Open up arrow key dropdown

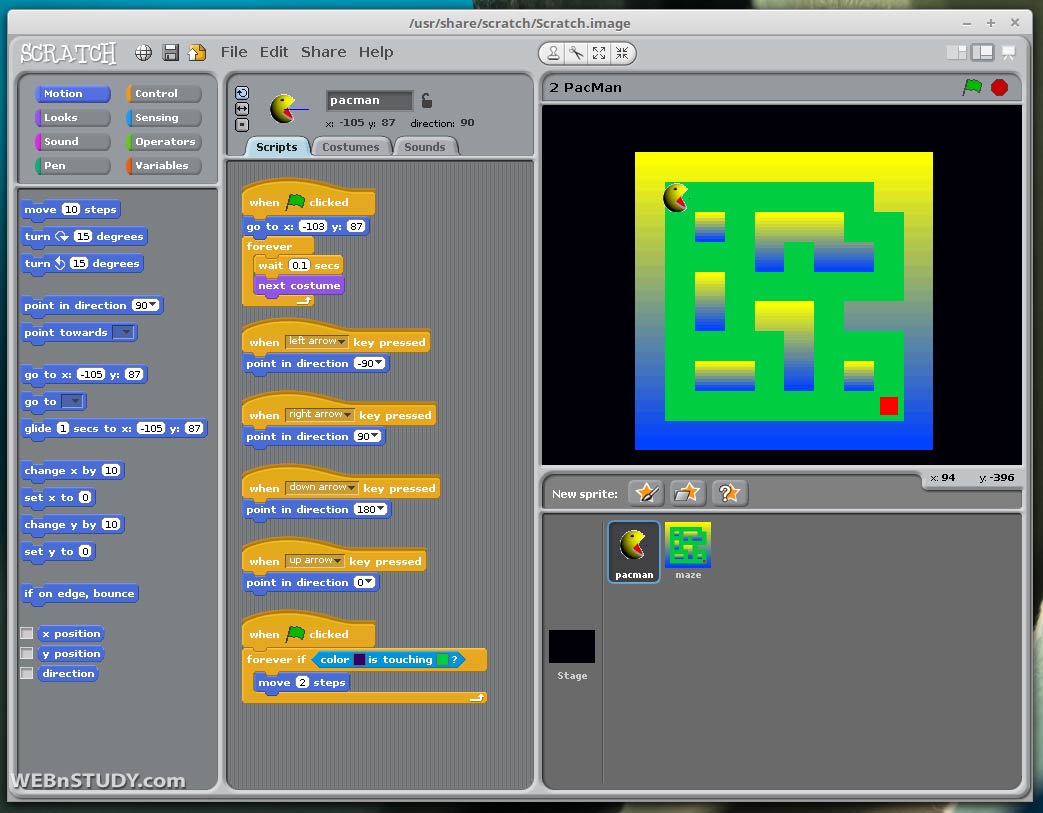315,561
